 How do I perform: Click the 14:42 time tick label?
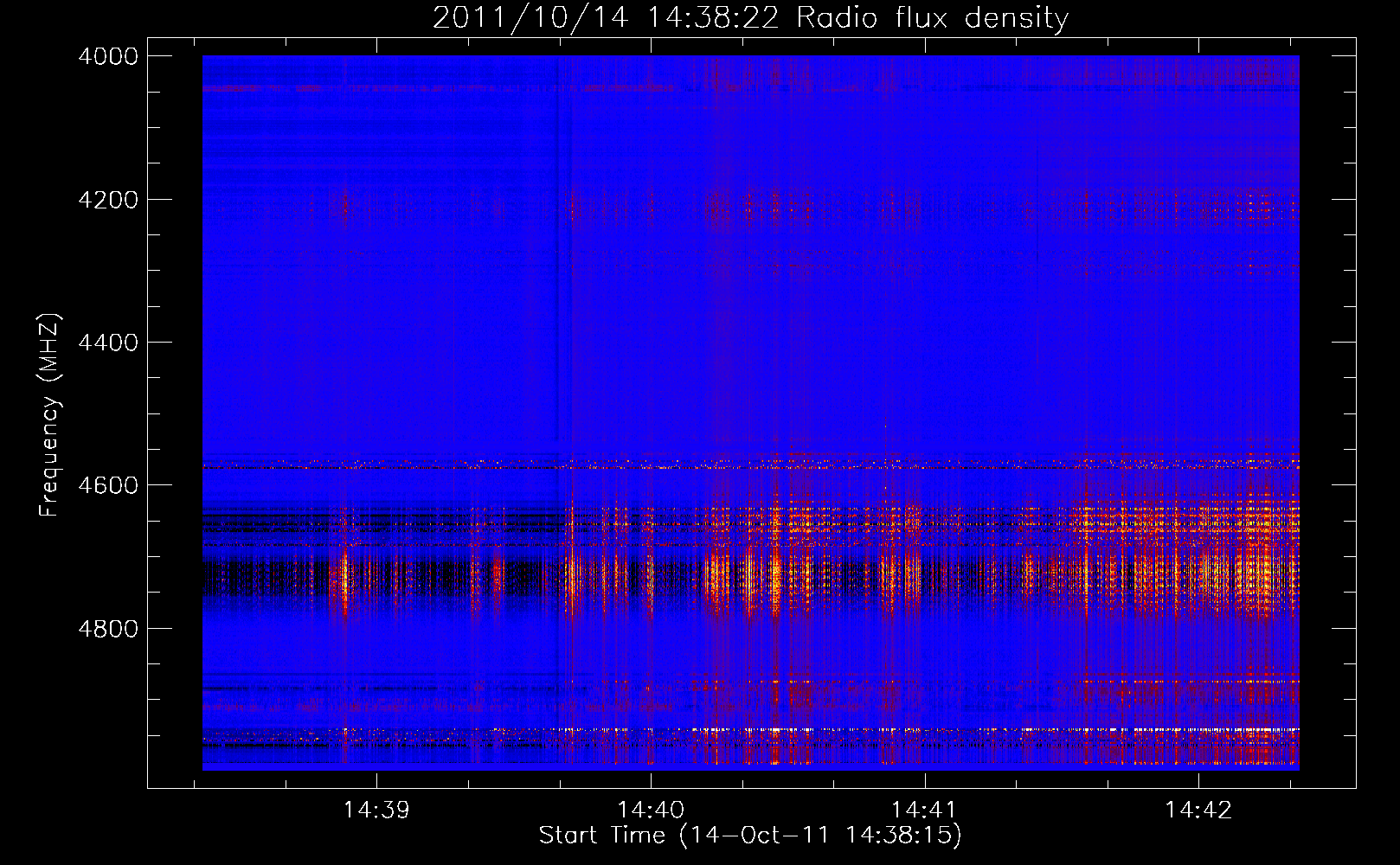[1198, 811]
